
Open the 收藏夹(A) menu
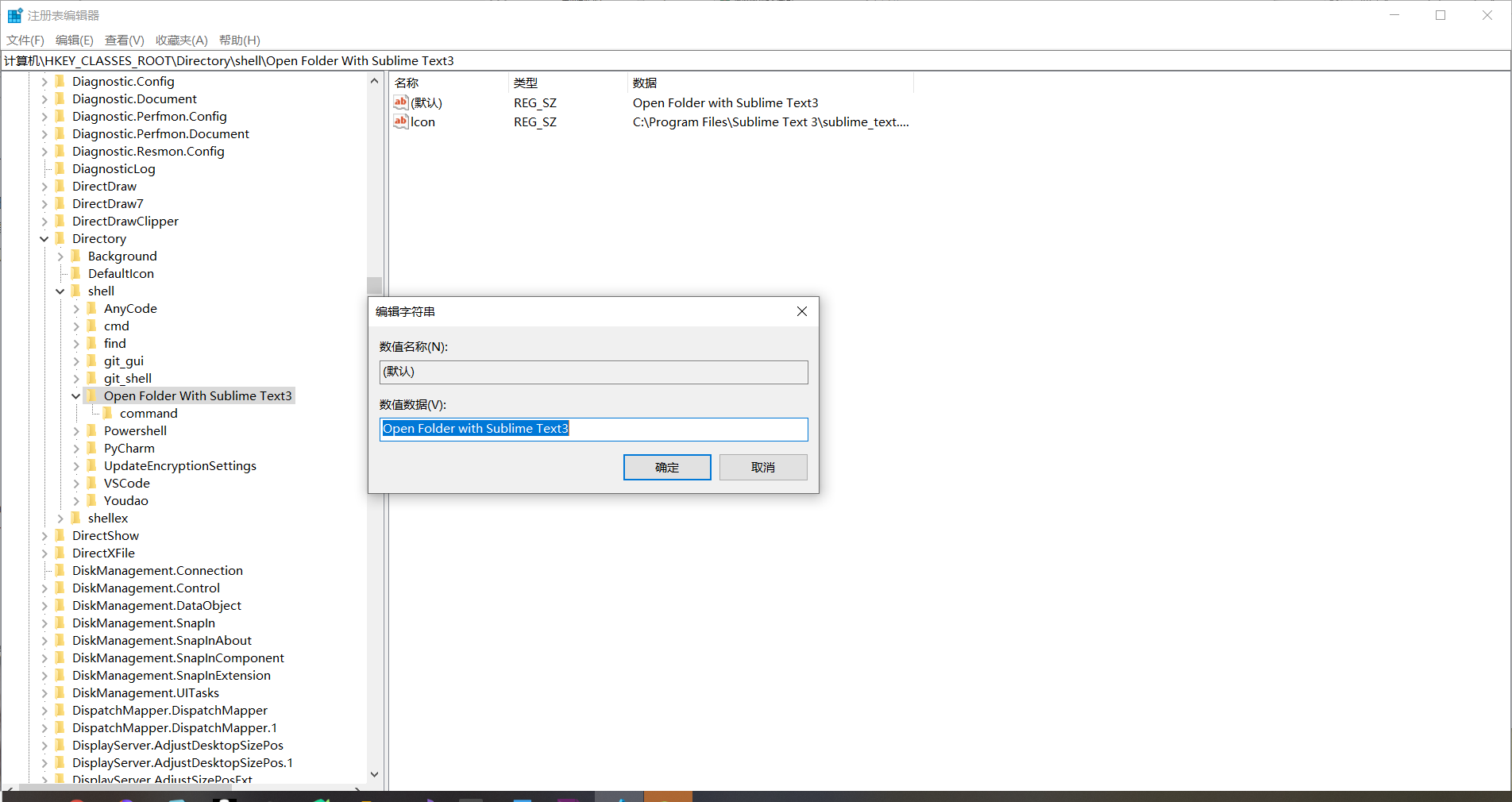pyautogui.click(x=182, y=40)
